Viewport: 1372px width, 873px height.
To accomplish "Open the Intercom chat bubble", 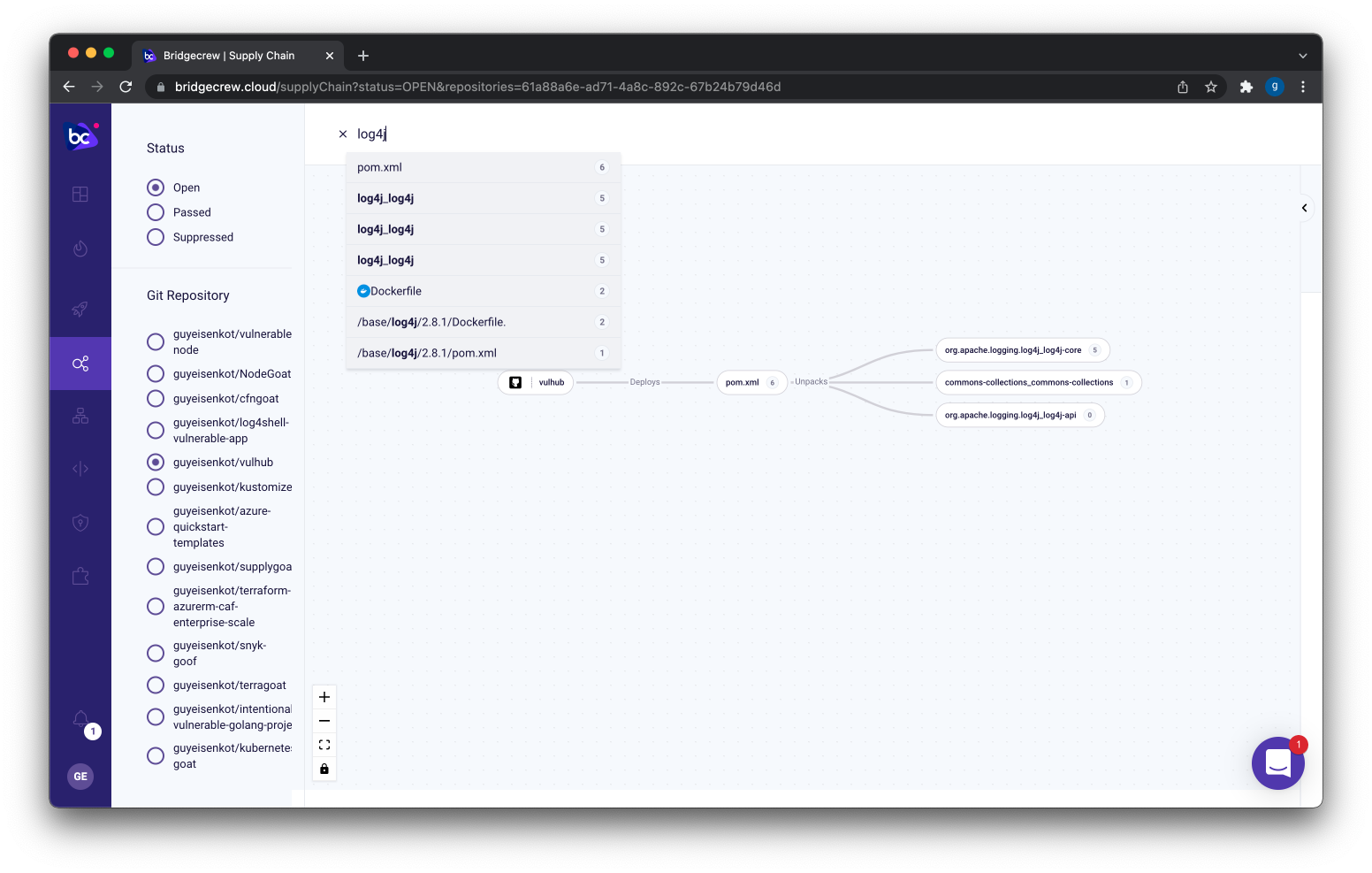I will pos(1278,763).
